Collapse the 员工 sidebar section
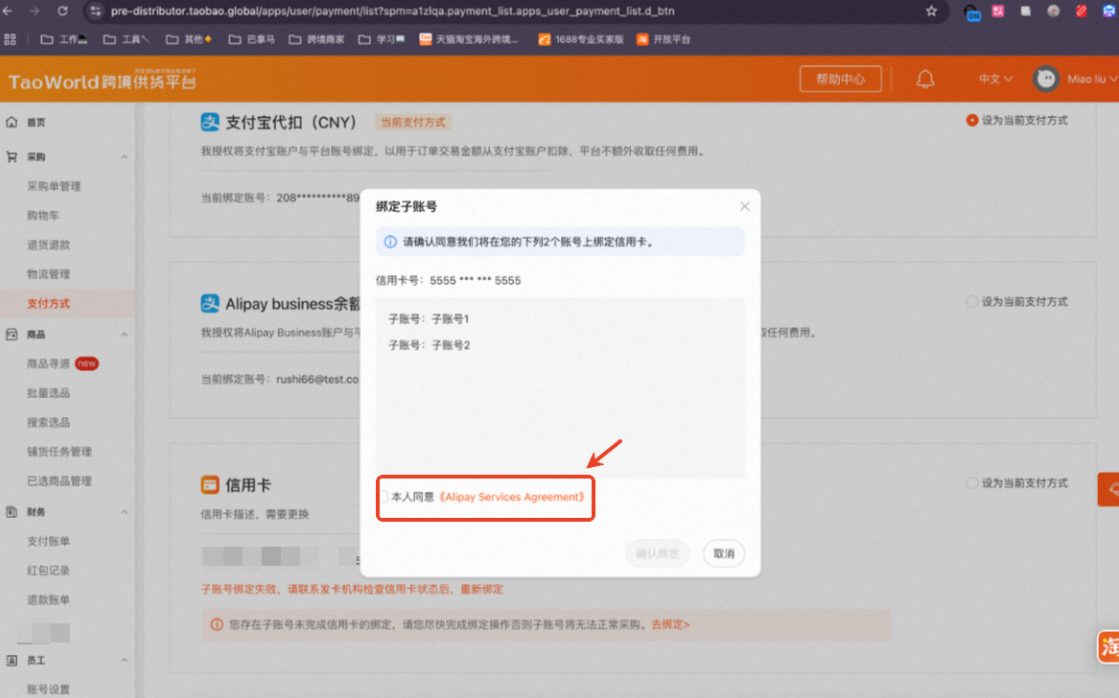The width and height of the screenshot is (1119, 698). 124,661
